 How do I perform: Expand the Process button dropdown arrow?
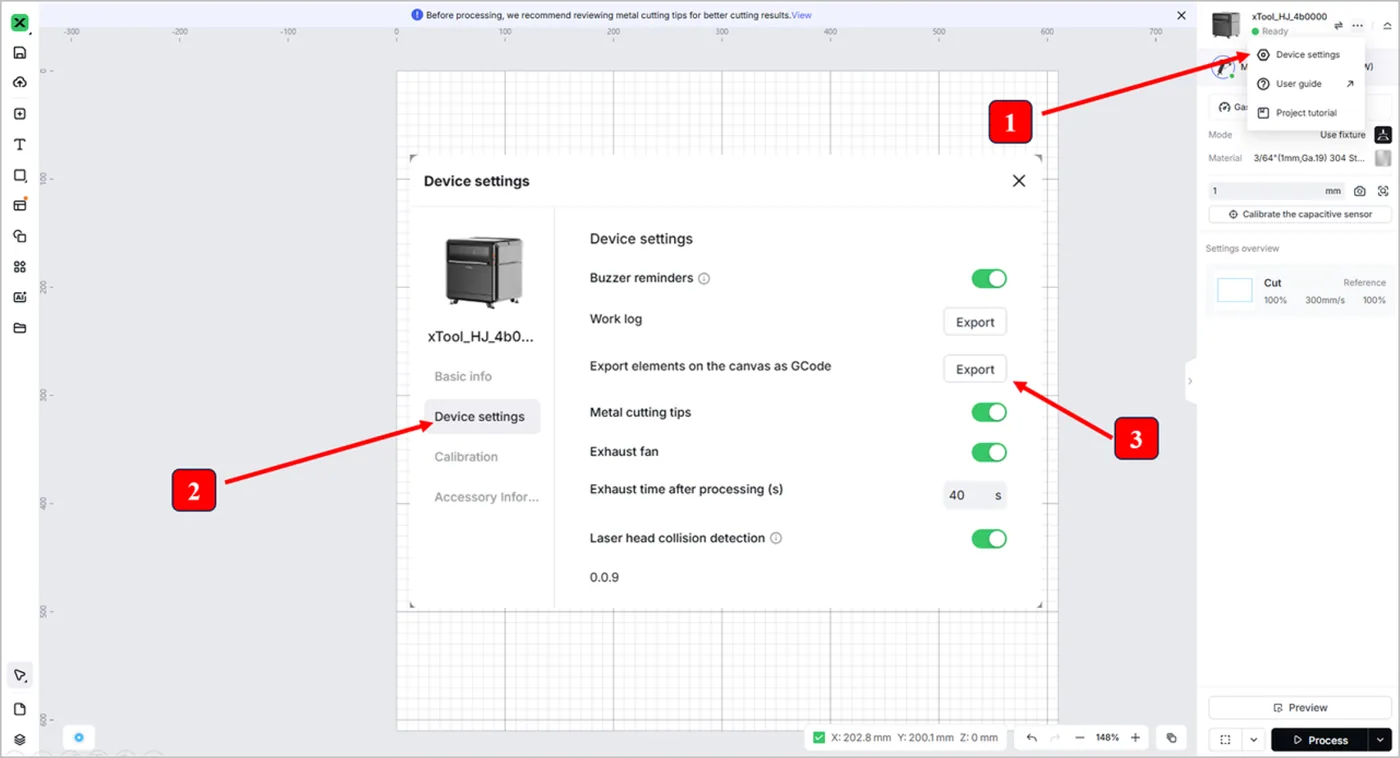(1381, 740)
